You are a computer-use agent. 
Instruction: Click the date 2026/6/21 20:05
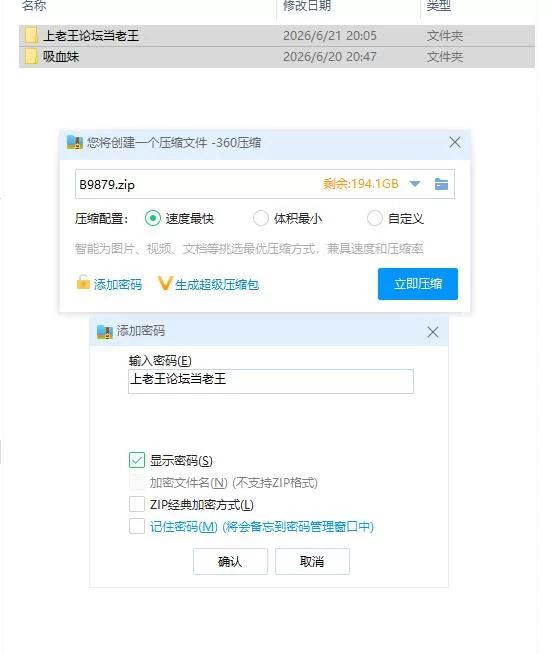pos(330,36)
